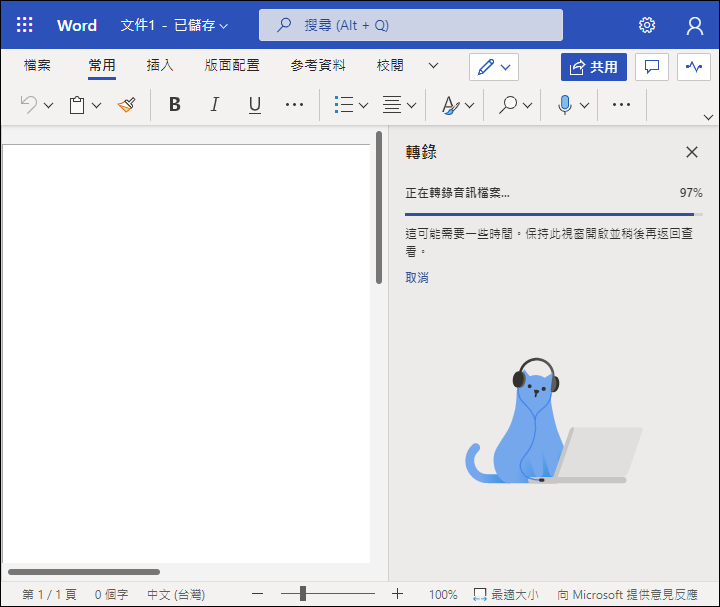
Task: Click the Undo arrow icon
Action: 29,105
